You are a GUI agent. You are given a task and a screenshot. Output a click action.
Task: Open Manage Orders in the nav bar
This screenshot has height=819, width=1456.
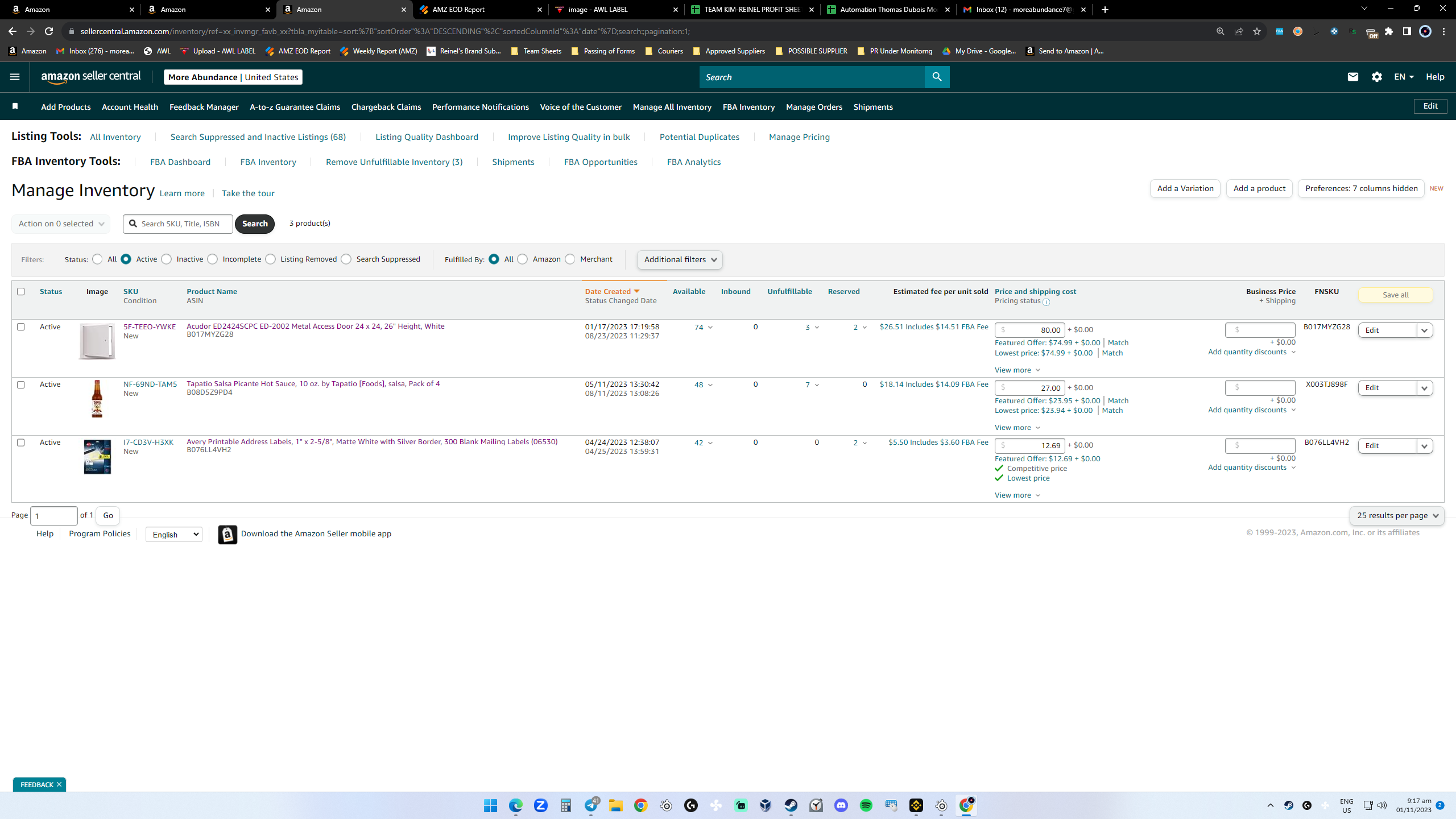point(814,107)
